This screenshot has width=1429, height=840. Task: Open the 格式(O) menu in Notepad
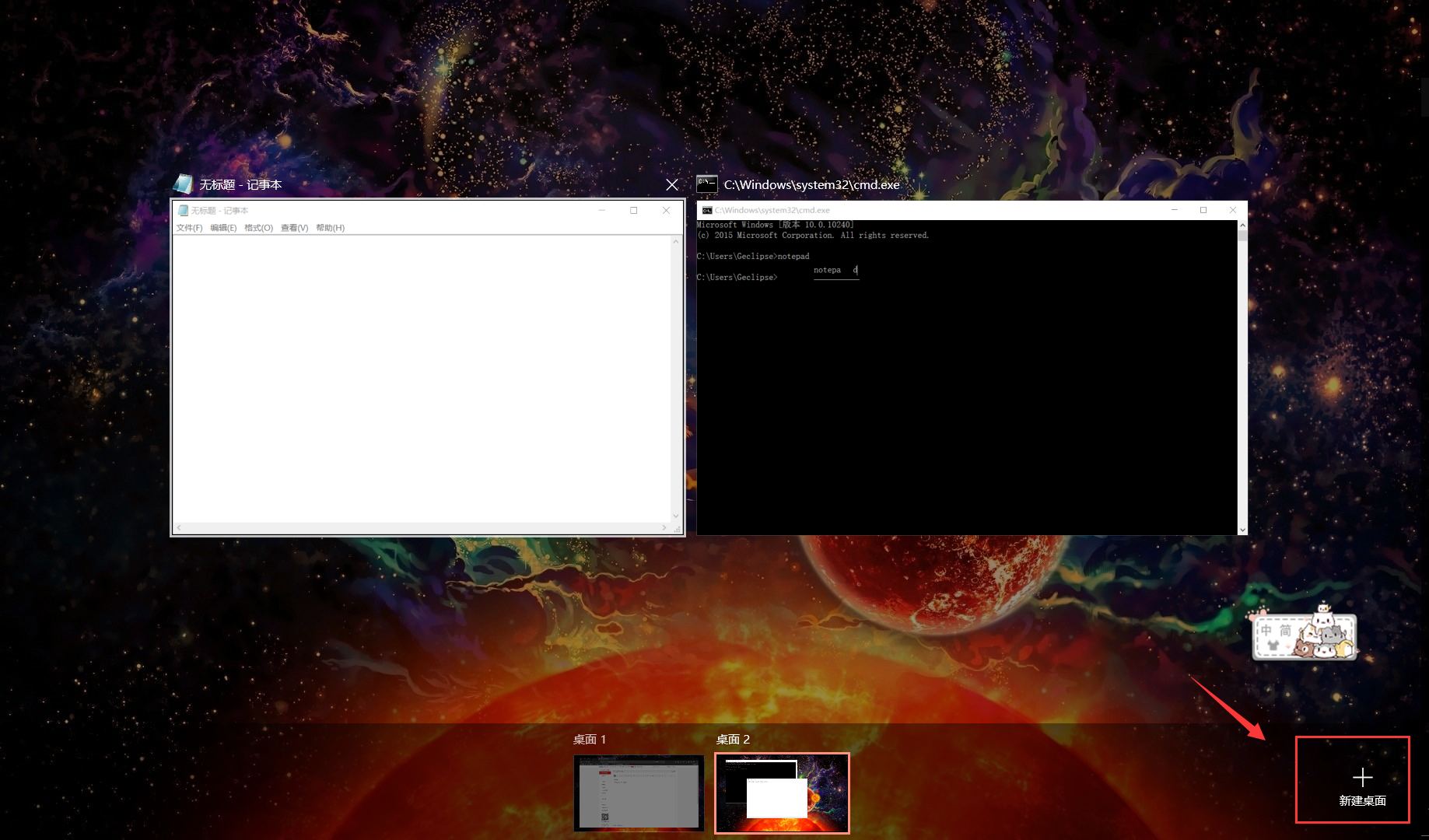coord(258,228)
